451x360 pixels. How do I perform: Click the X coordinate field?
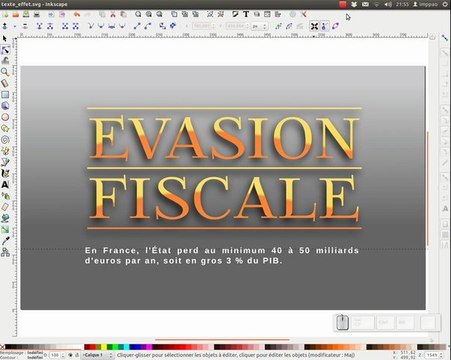tap(203, 26)
